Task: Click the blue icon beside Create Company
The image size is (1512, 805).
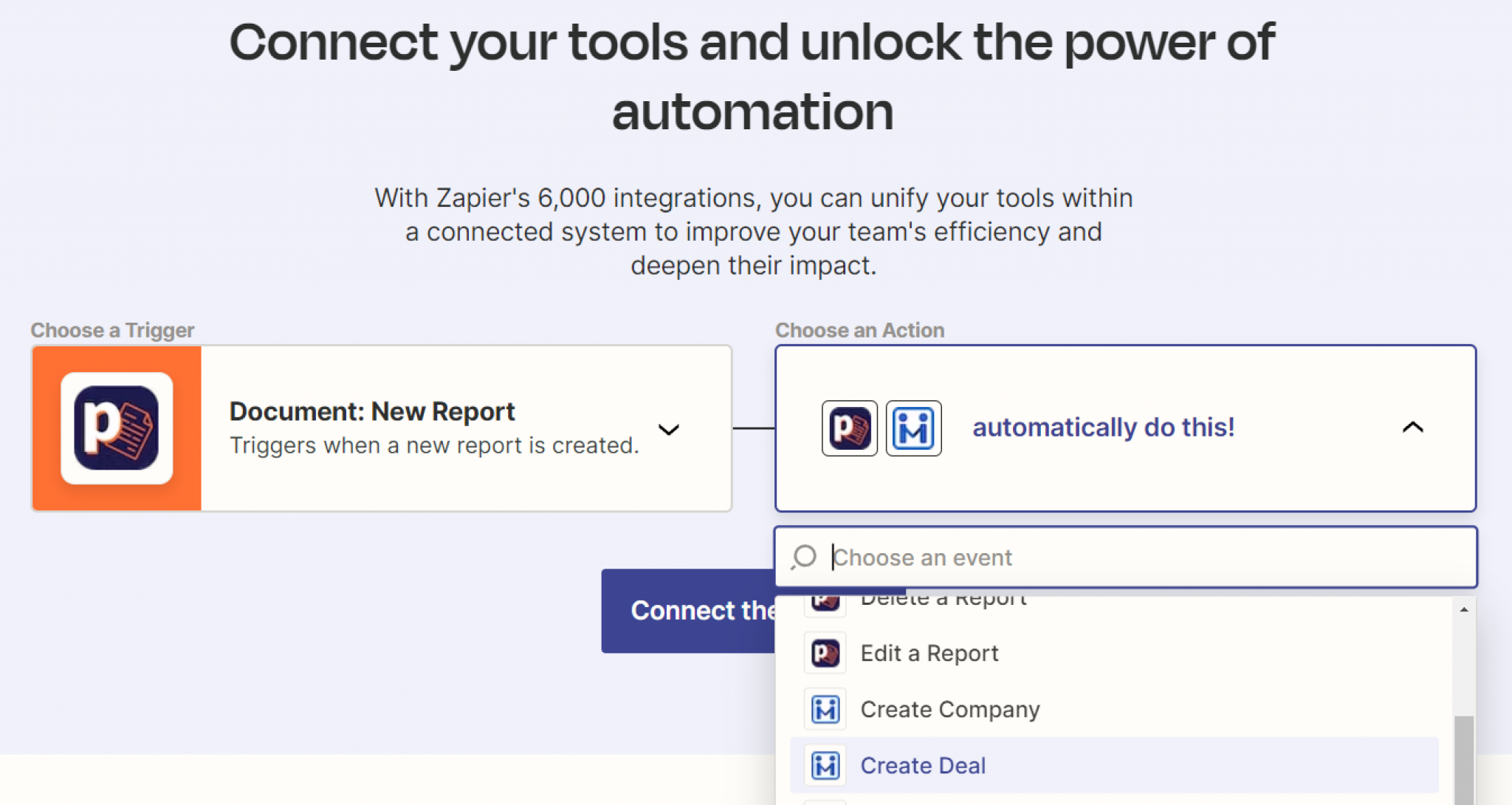Action: point(825,709)
